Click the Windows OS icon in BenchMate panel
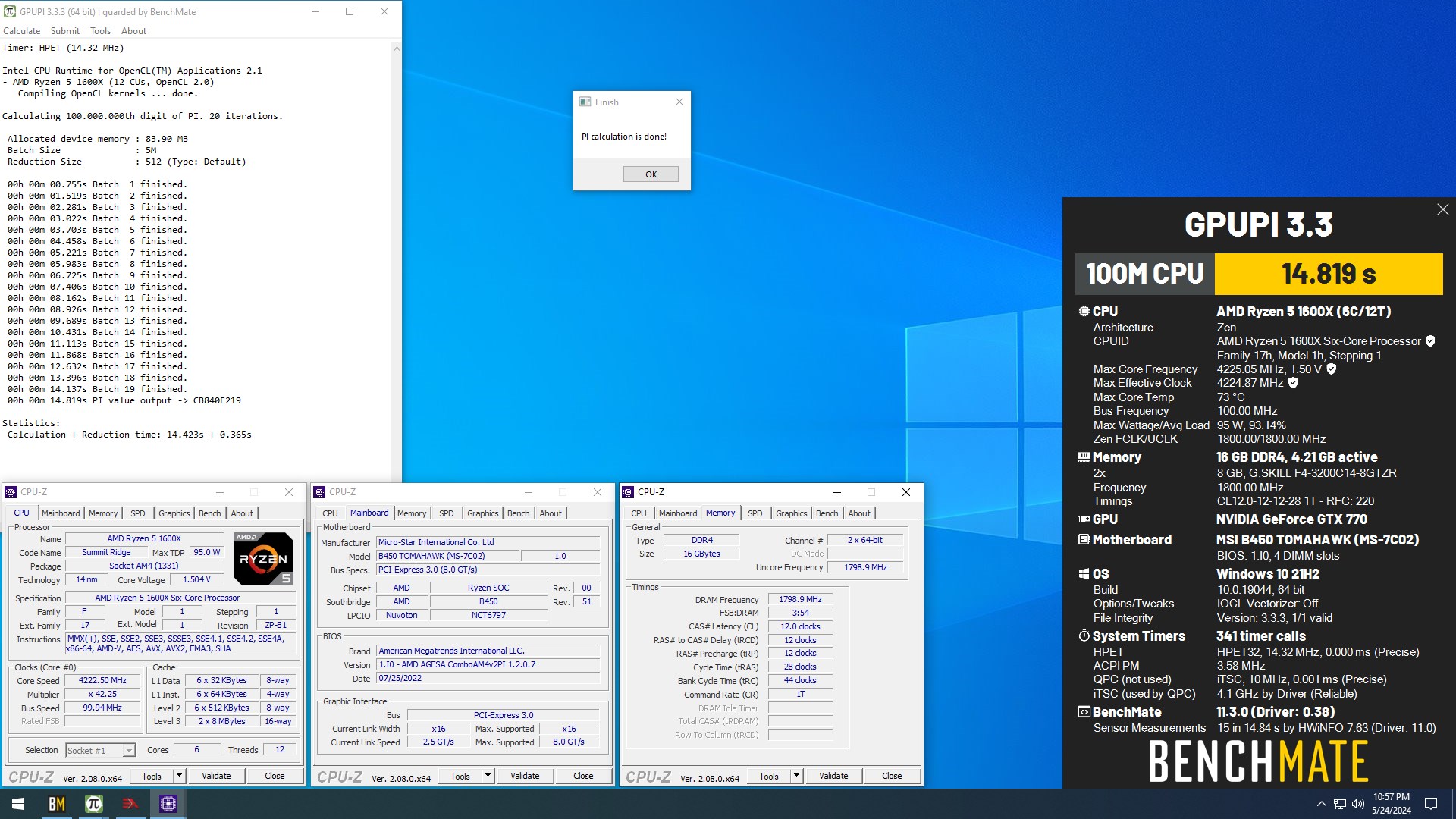 (1084, 574)
